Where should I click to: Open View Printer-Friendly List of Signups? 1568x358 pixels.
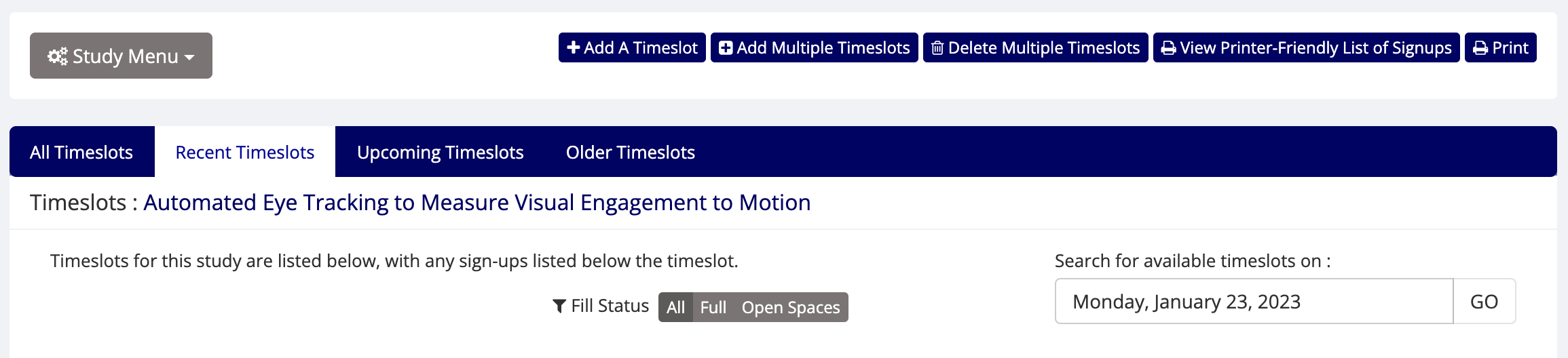1315,48
